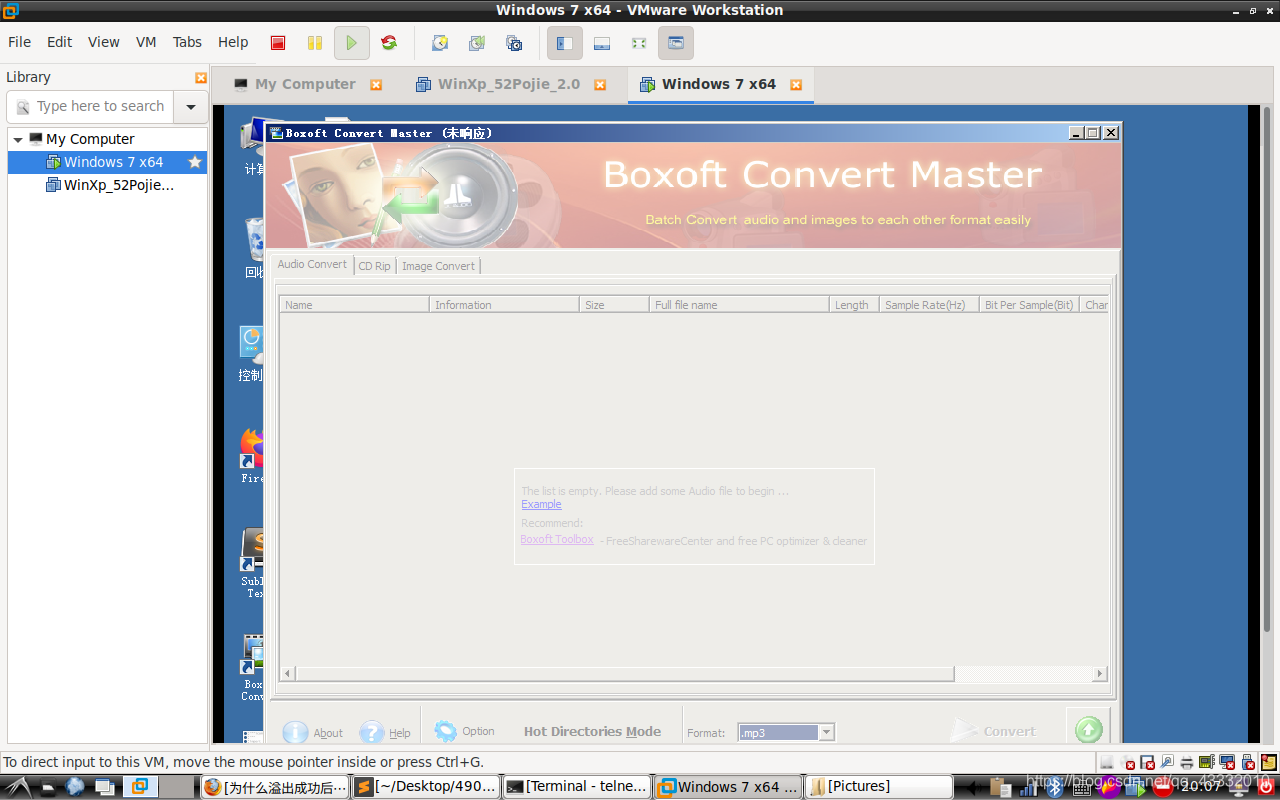Click the Sample Rate(Hz) column header
Image resolution: width=1280 pixels, height=800 pixels.
click(x=929, y=305)
